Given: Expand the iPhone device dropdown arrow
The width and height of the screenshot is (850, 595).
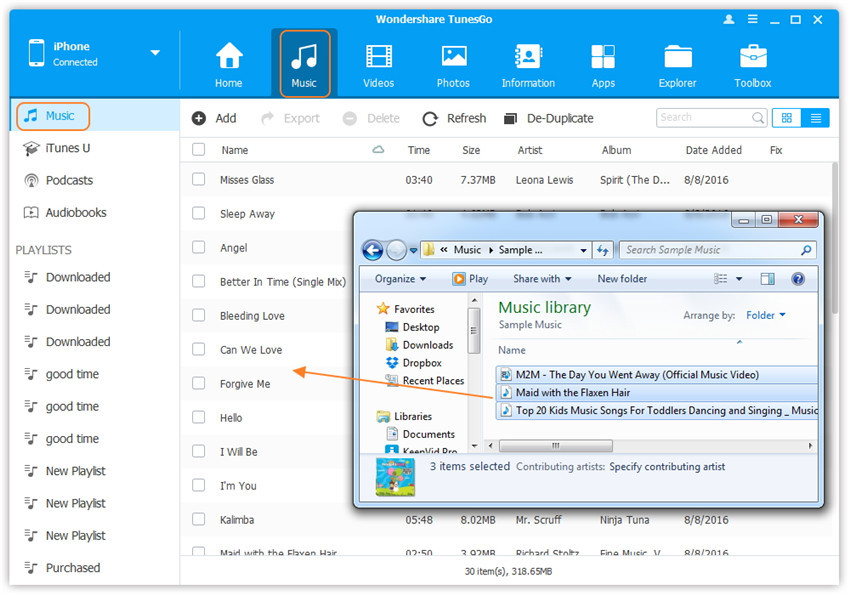Looking at the screenshot, I should [x=155, y=53].
